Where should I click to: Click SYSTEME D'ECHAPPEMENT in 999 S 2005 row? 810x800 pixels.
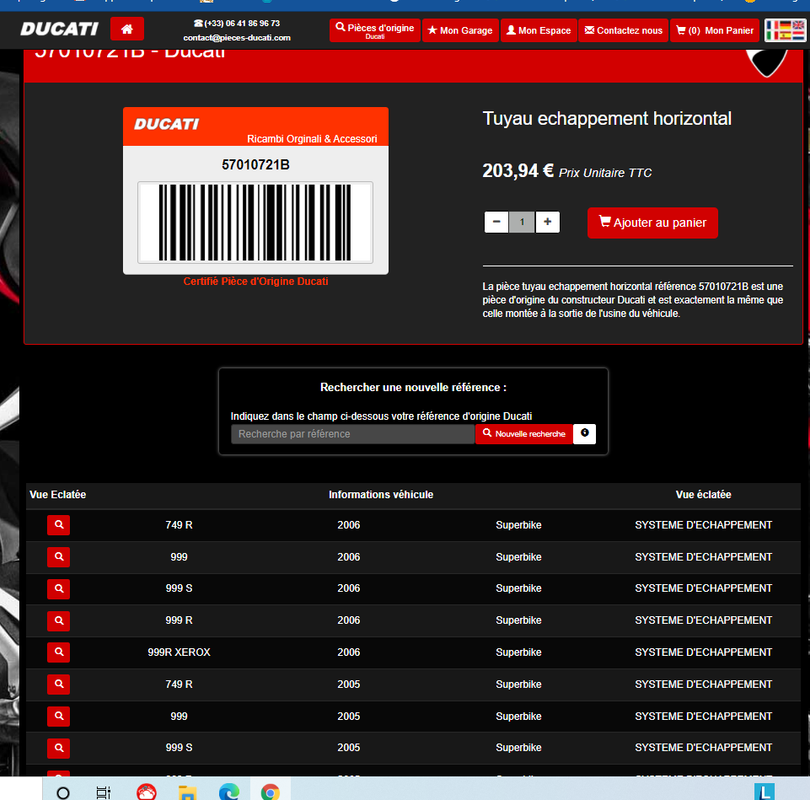(x=703, y=748)
